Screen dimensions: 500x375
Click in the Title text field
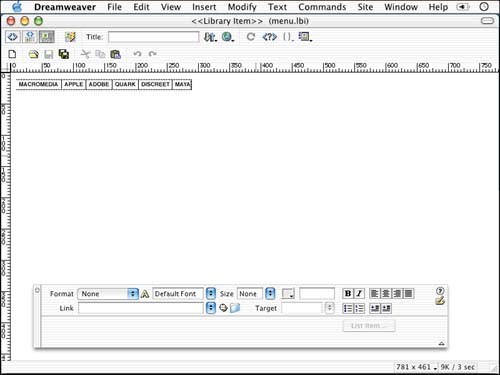coord(154,37)
